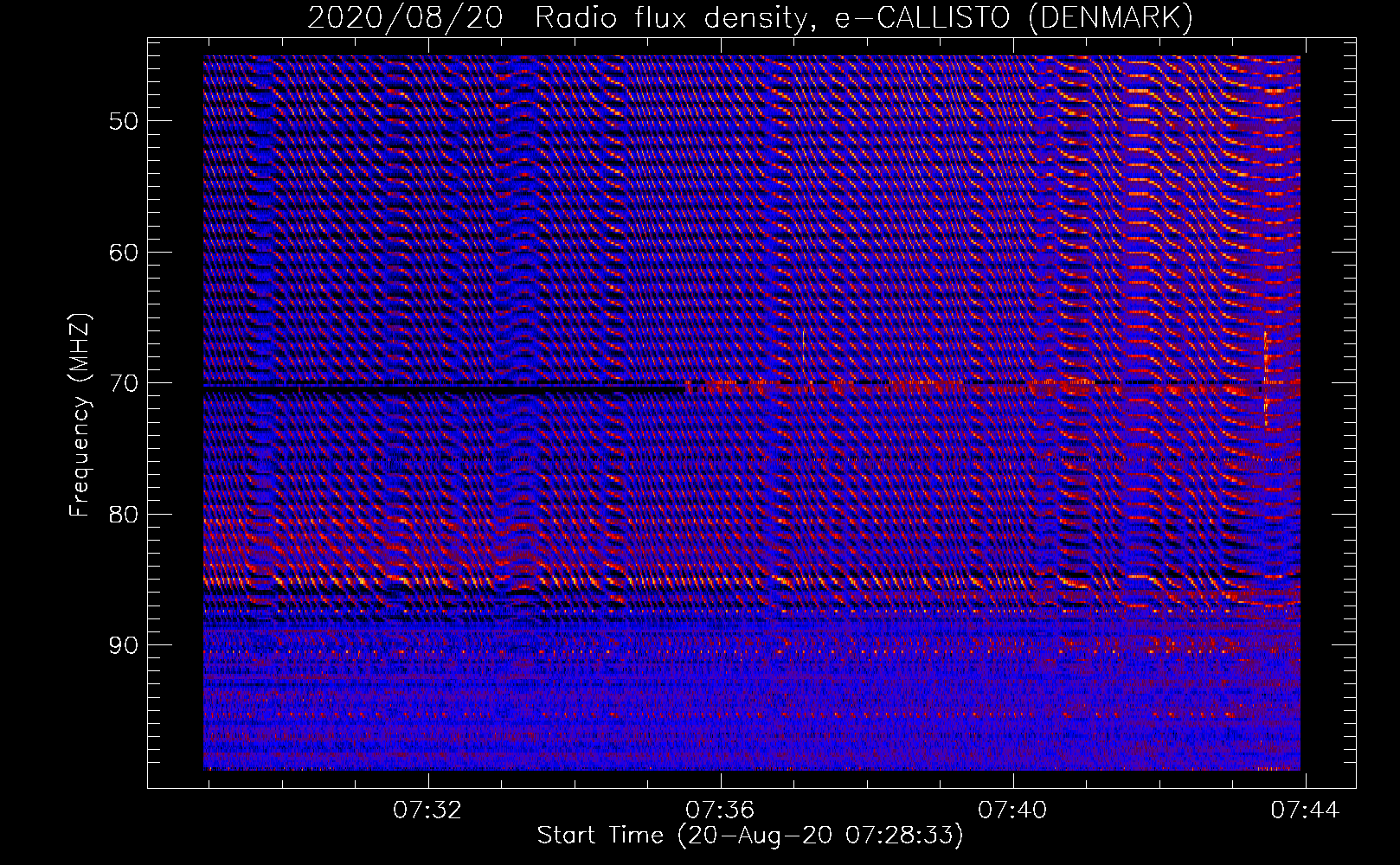Click the 07:40 time tick label
The height and width of the screenshot is (865, 1400).
(1012, 811)
